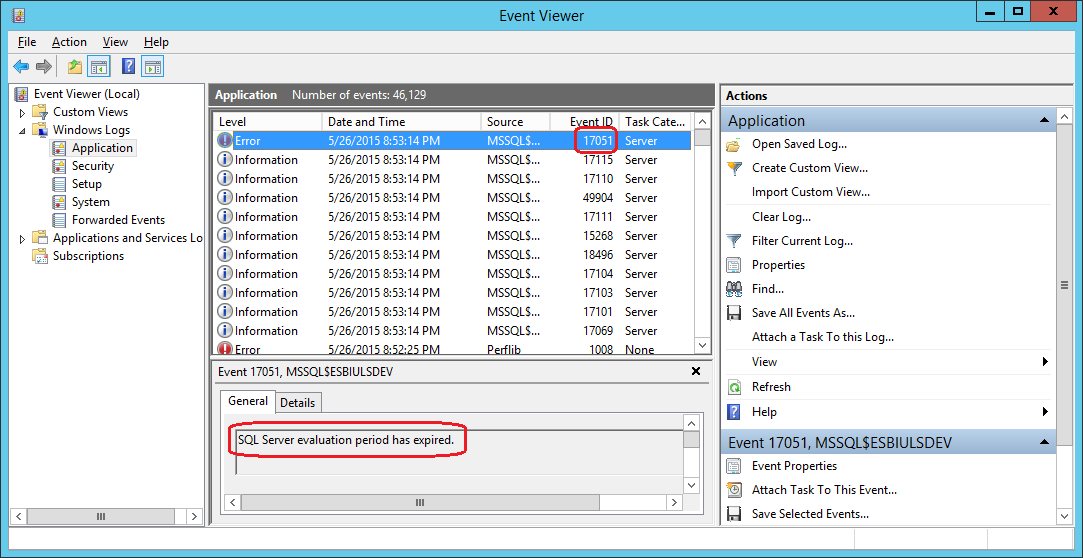
Task: Open the Action menu
Action: coord(69,42)
